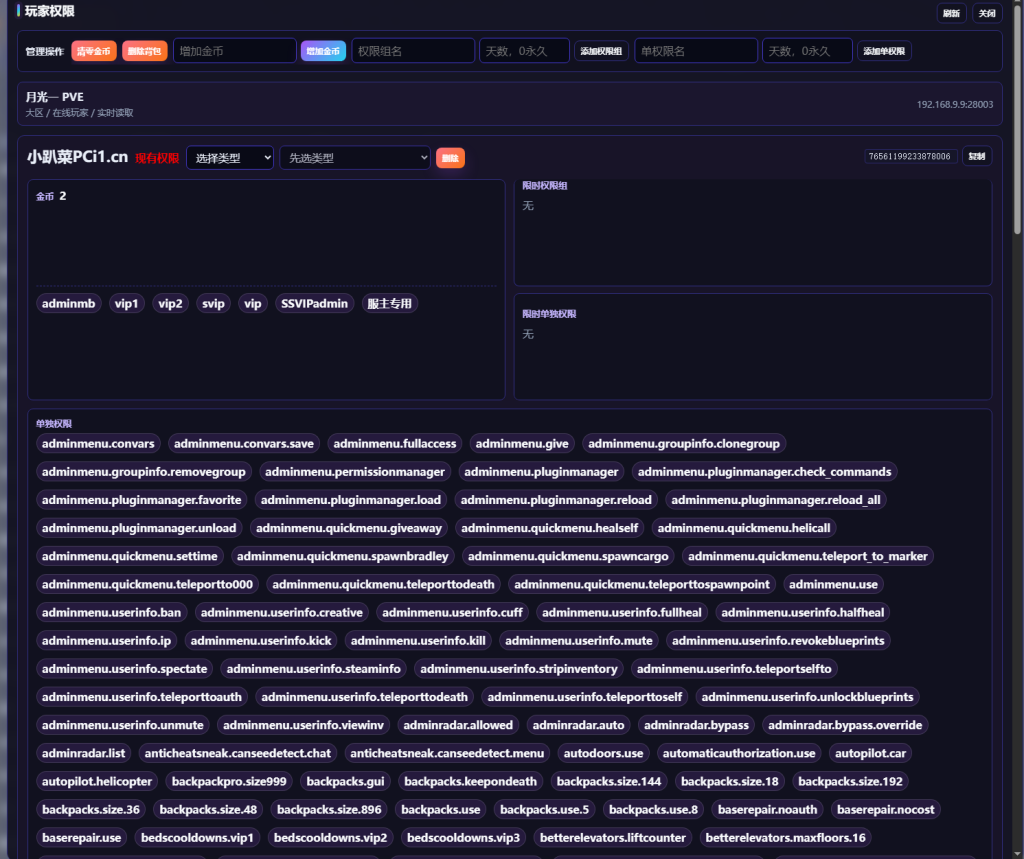Click the adminmenu.userinfo.mute chip
Image resolution: width=1024 pixels, height=859 pixels.
click(x=579, y=640)
